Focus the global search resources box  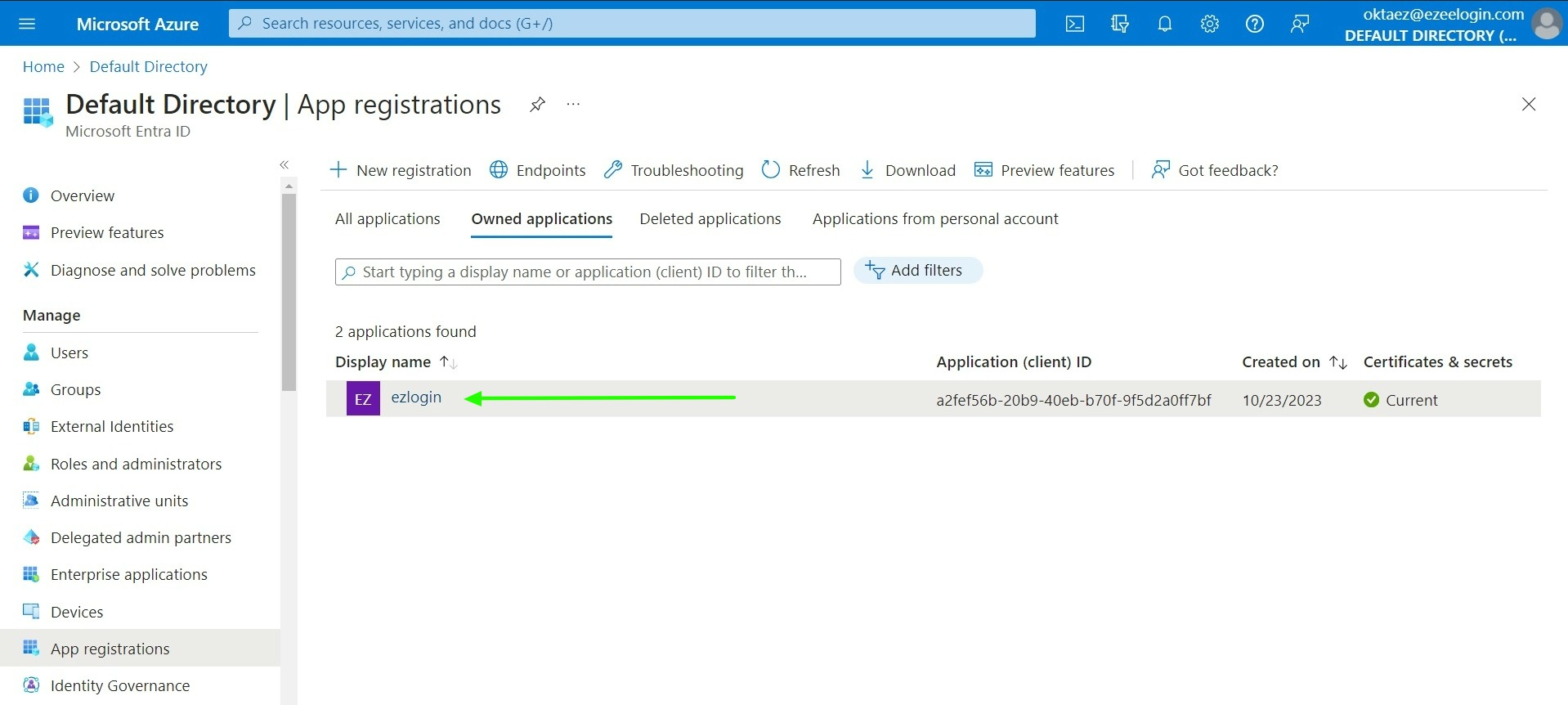click(632, 24)
